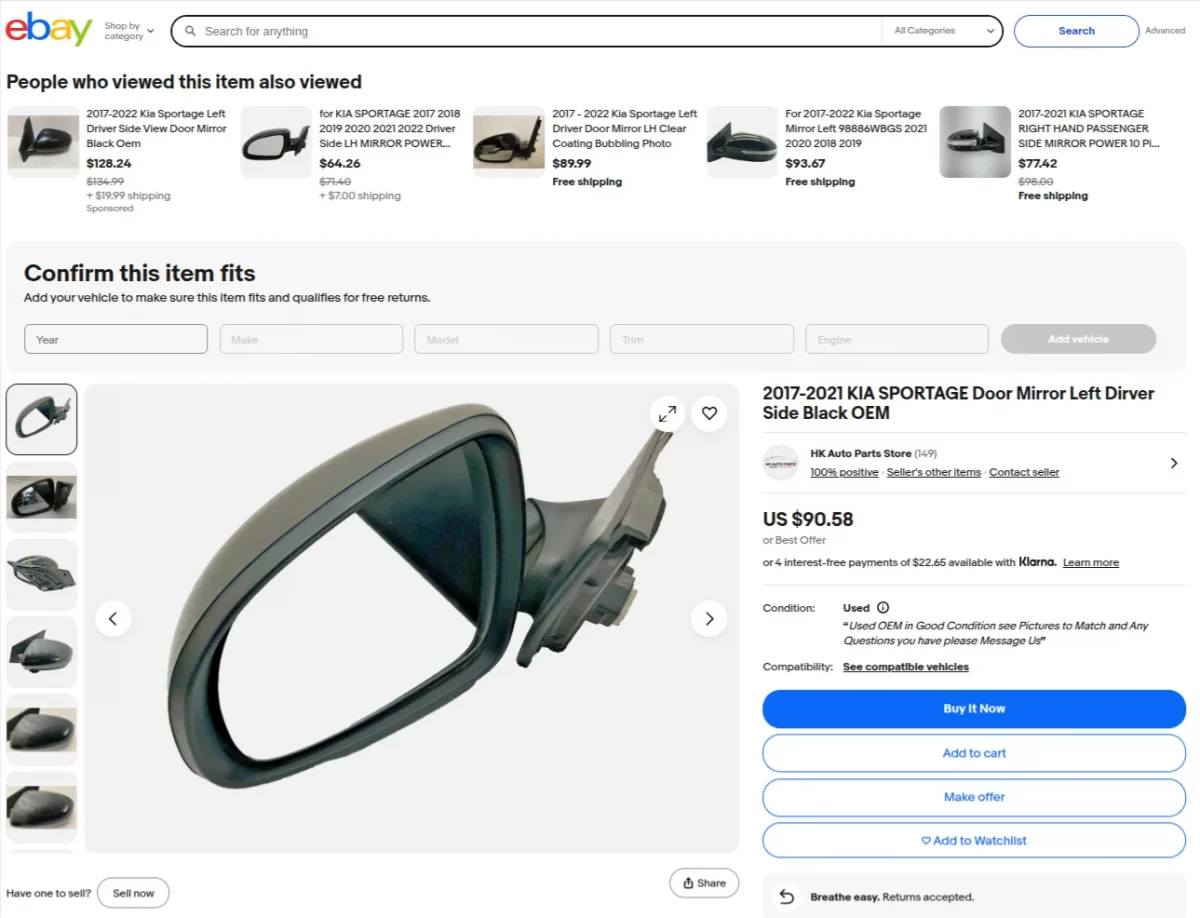Open the Shop by category menu
This screenshot has width=1200, height=918.
pos(127,31)
